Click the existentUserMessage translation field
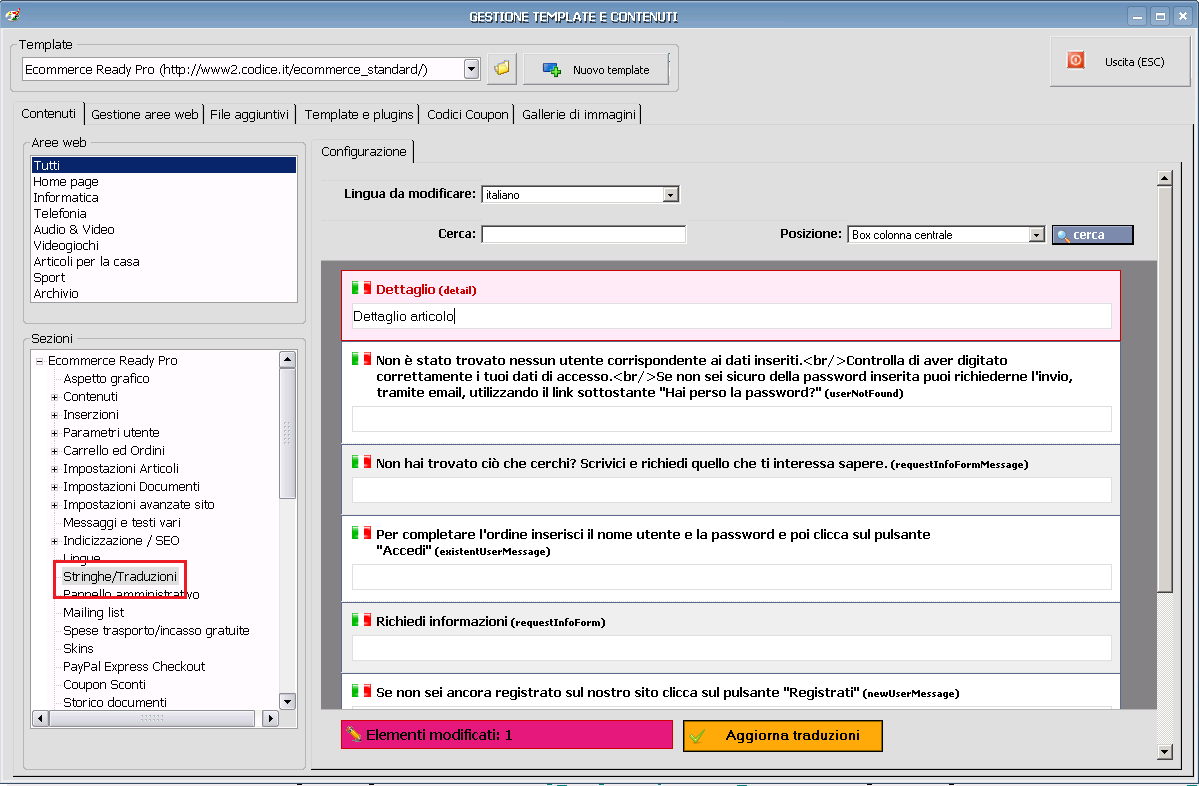 coord(732,577)
